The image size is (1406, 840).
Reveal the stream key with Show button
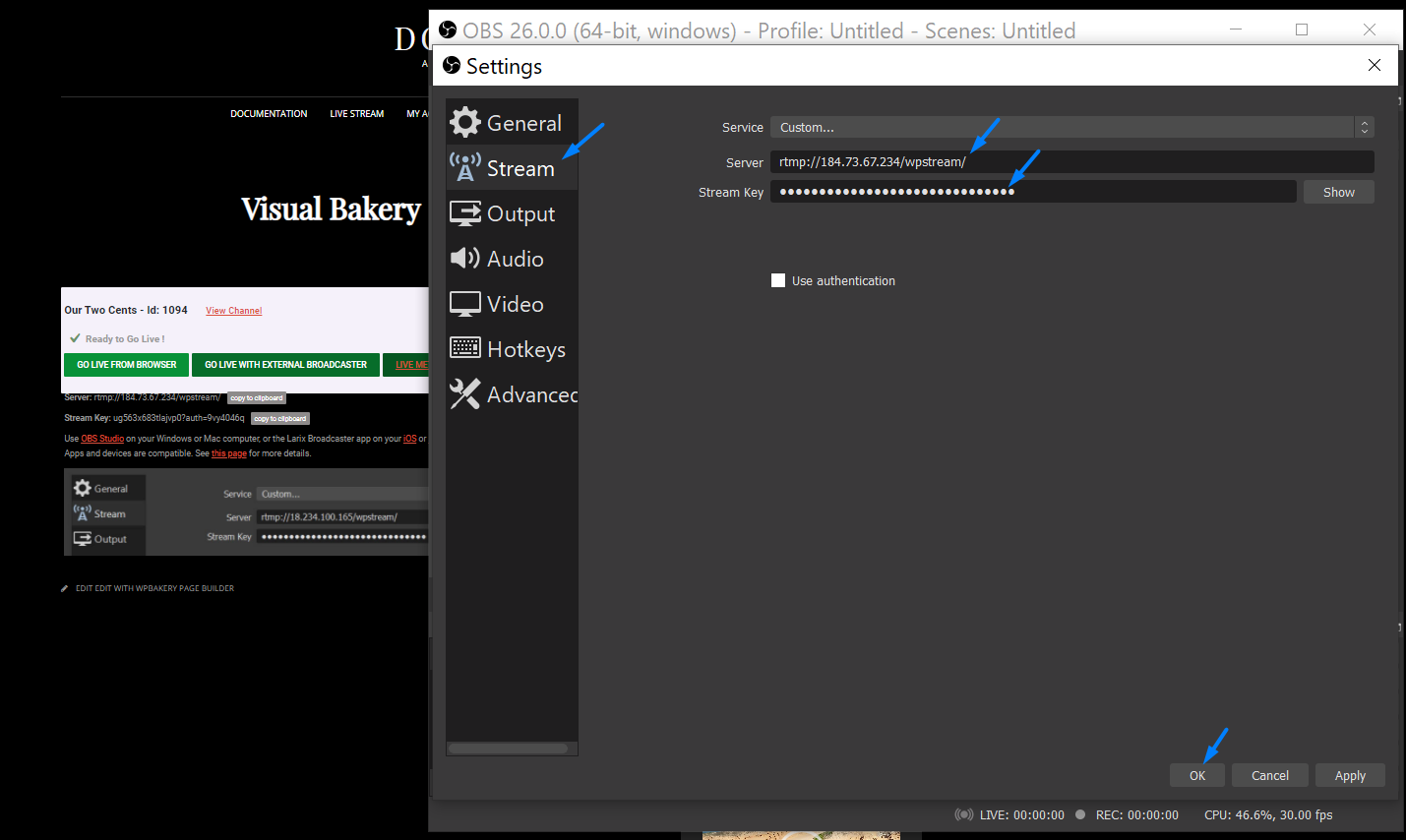[x=1338, y=192]
